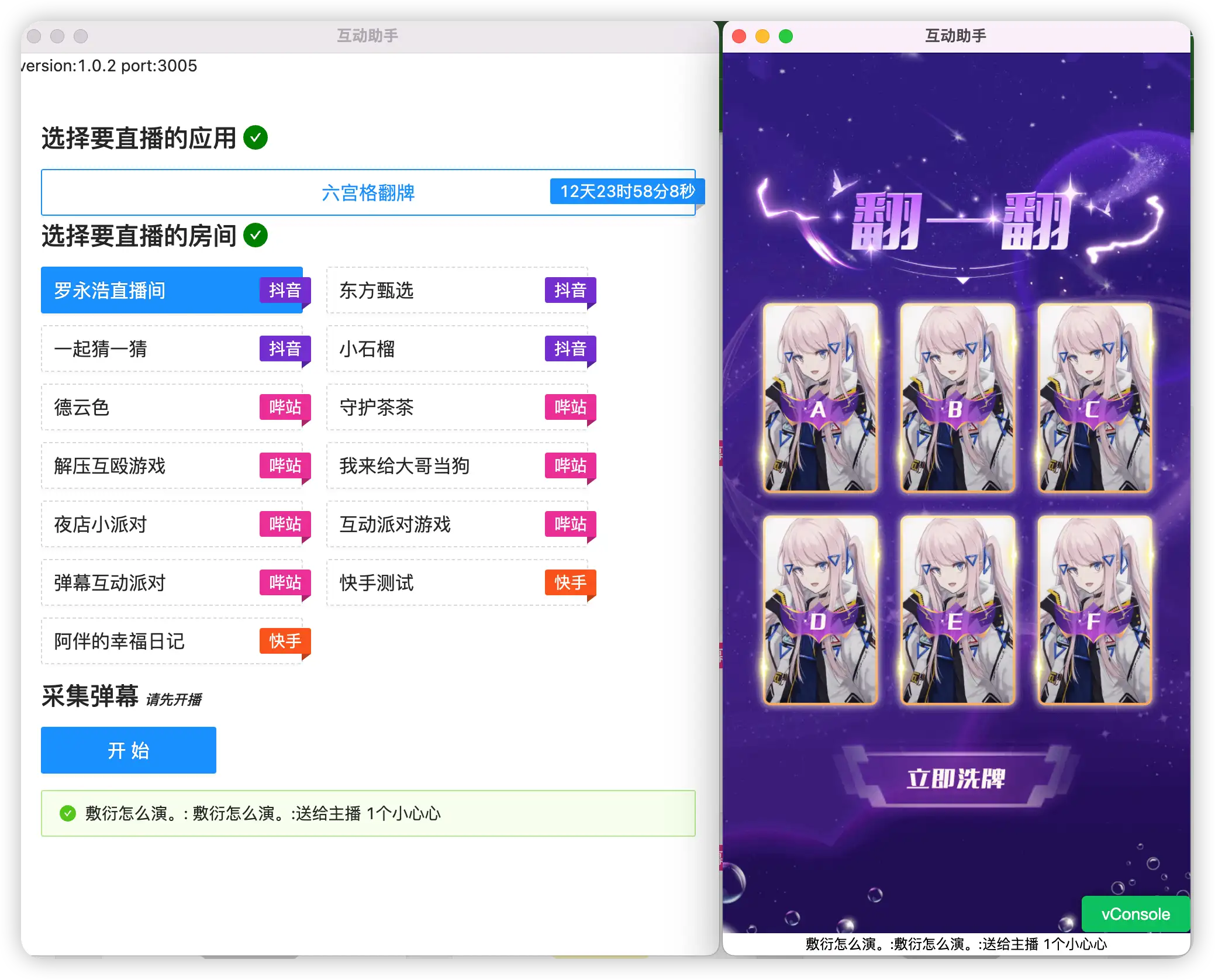Image resolution: width=1215 pixels, height=980 pixels.
Task: Click the 哔站 tag on 互动派对游戏
Action: click(570, 524)
